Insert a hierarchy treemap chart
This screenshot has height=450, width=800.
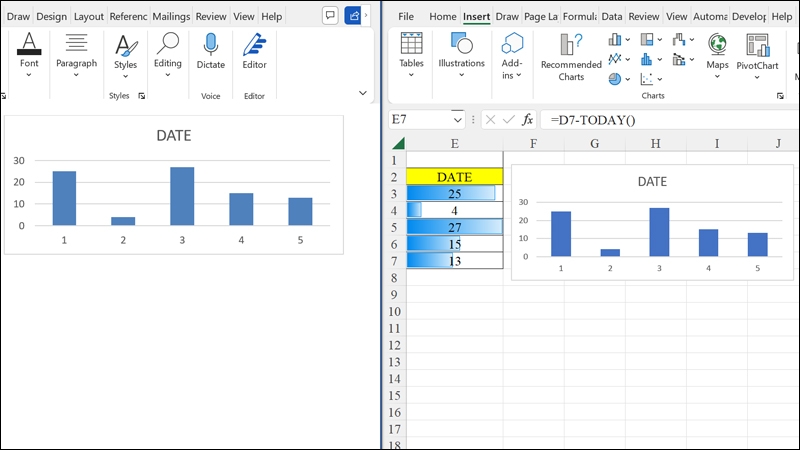tap(647, 39)
